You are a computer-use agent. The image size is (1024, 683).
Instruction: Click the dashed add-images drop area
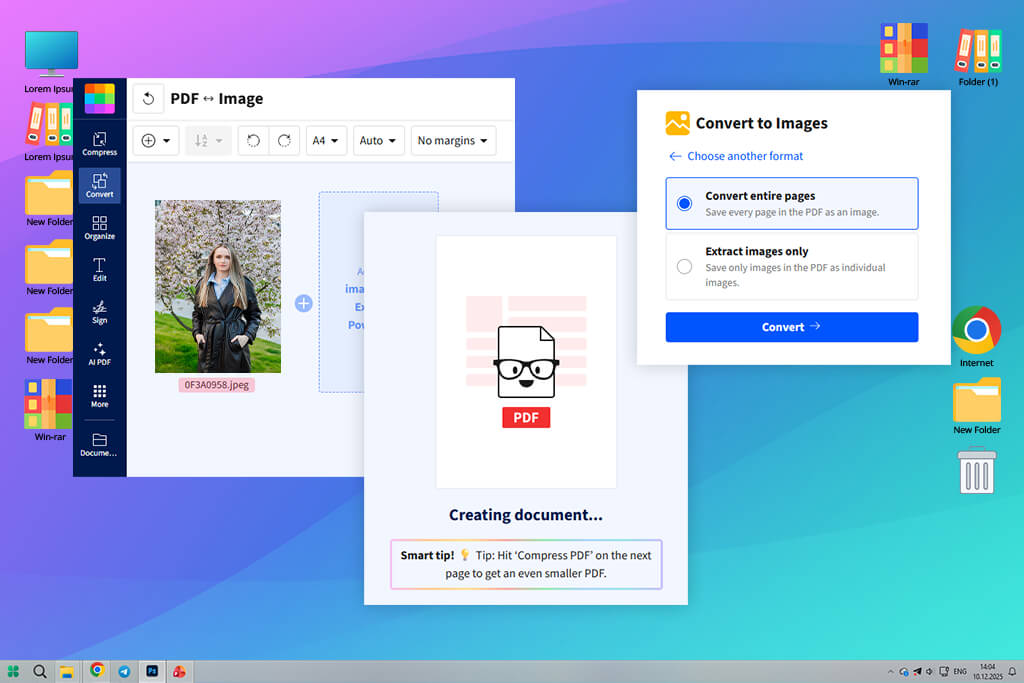click(342, 292)
